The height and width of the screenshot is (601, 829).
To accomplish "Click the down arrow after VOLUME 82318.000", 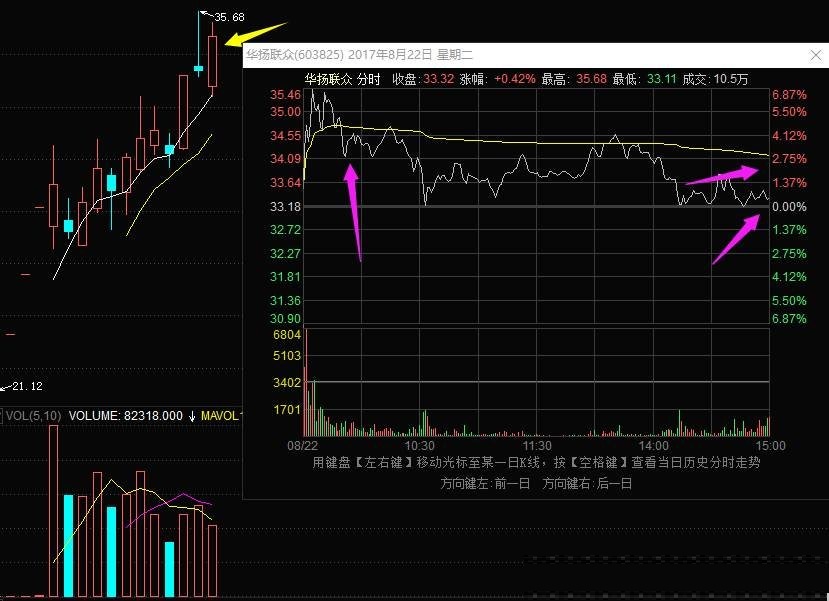I will point(192,415).
